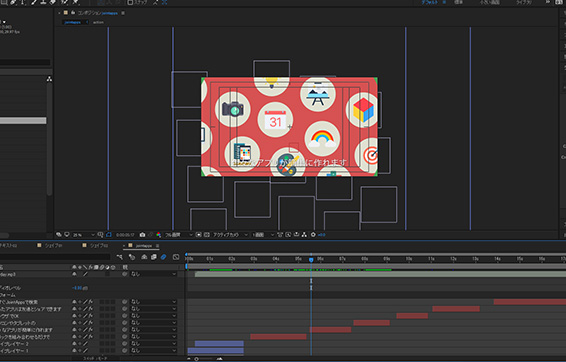
Task: Toggle mask and shape path visibility icon
Action: coord(109,235)
